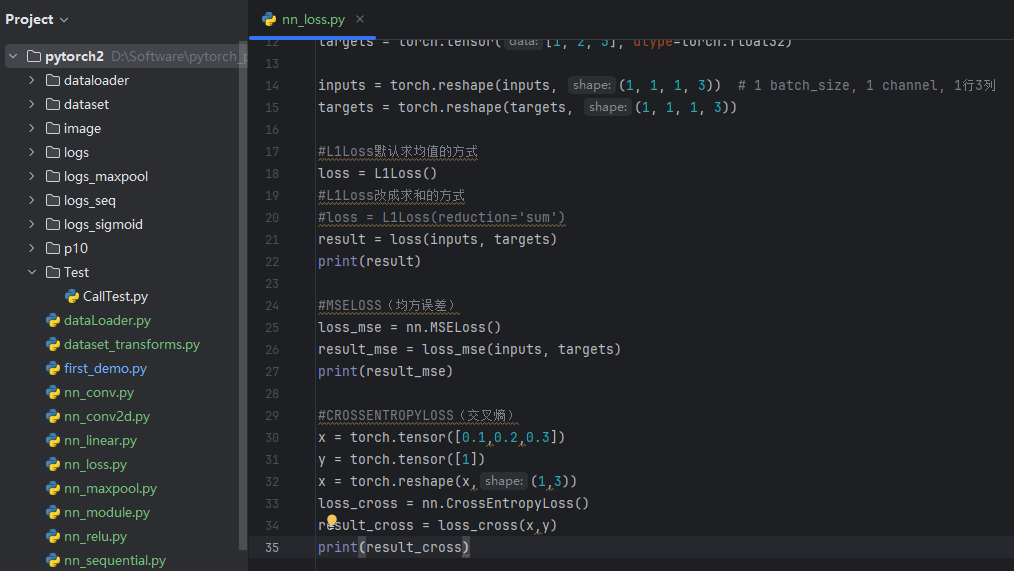
Task: Click commented '#loss = L1Loss(reduction='sum')' line
Action: [442, 217]
